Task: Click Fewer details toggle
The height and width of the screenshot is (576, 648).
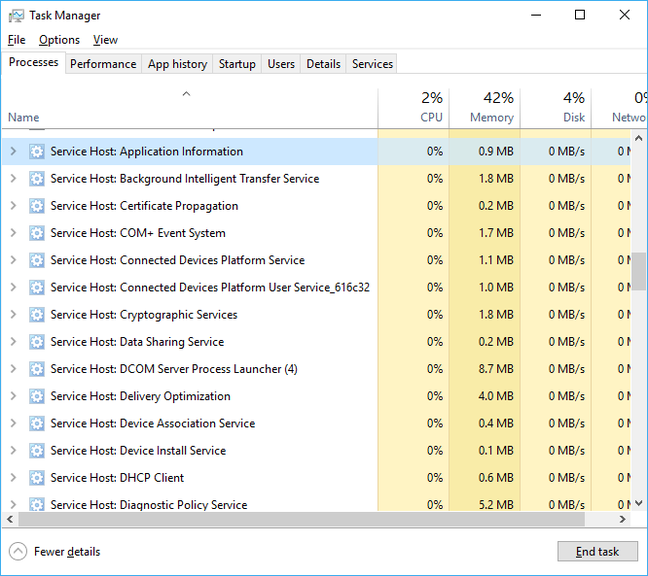Action: [x=55, y=552]
